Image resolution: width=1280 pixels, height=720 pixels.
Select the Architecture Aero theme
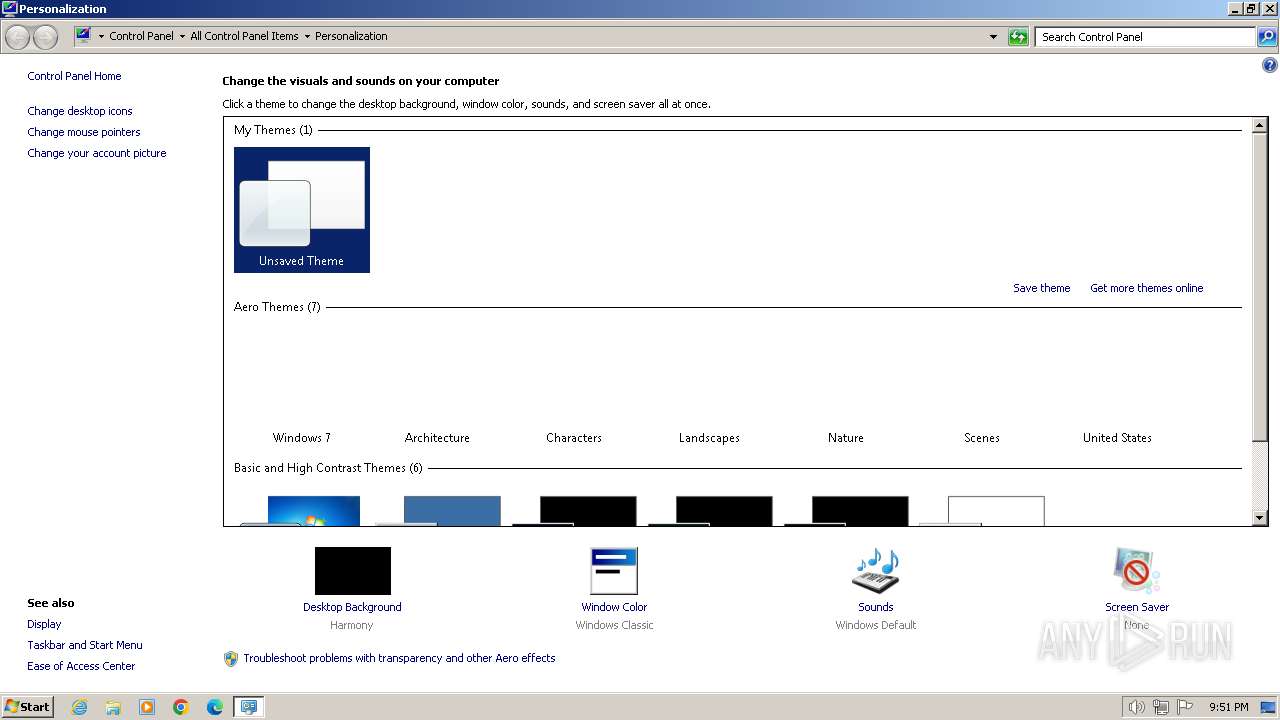437,385
